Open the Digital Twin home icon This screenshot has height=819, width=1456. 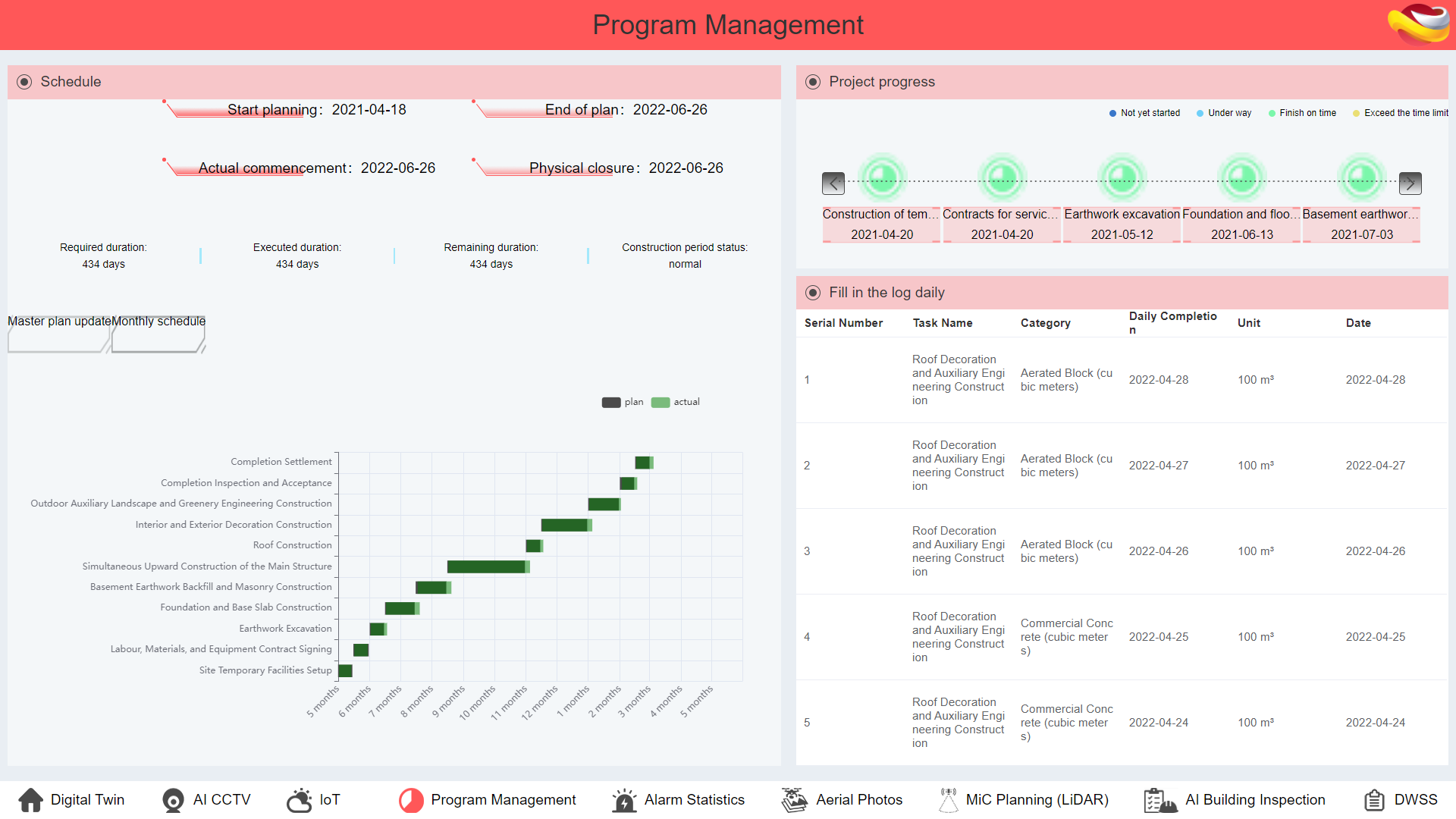click(x=31, y=800)
